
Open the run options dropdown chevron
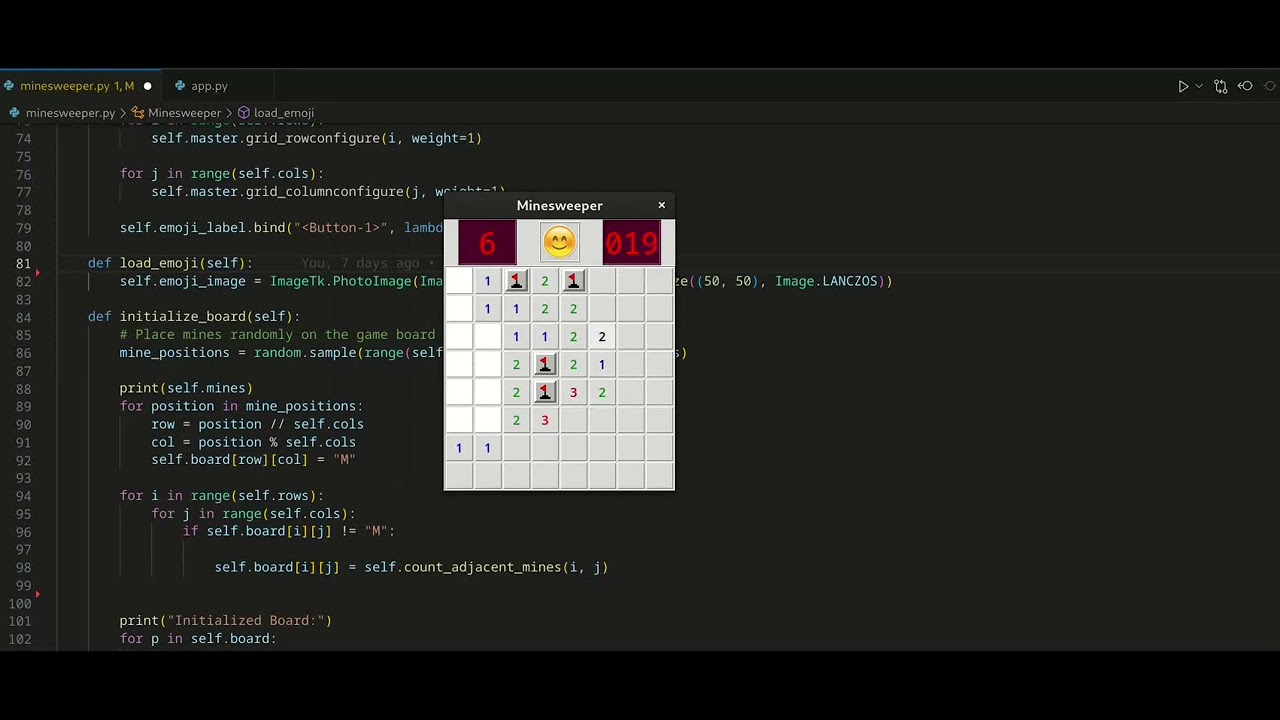click(x=1198, y=86)
